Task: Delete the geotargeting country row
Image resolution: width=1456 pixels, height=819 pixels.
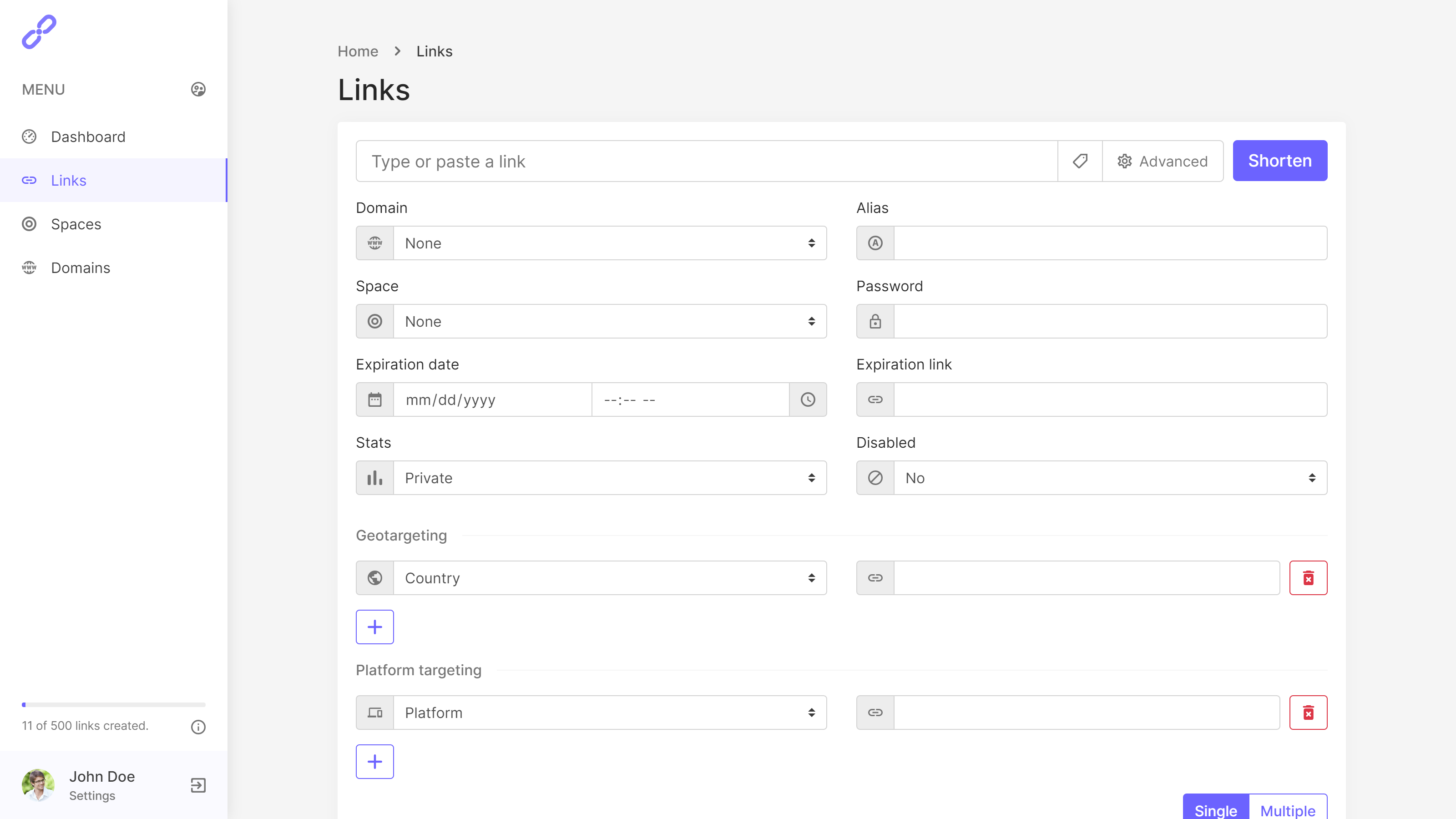Action: (x=1308, y=578)
